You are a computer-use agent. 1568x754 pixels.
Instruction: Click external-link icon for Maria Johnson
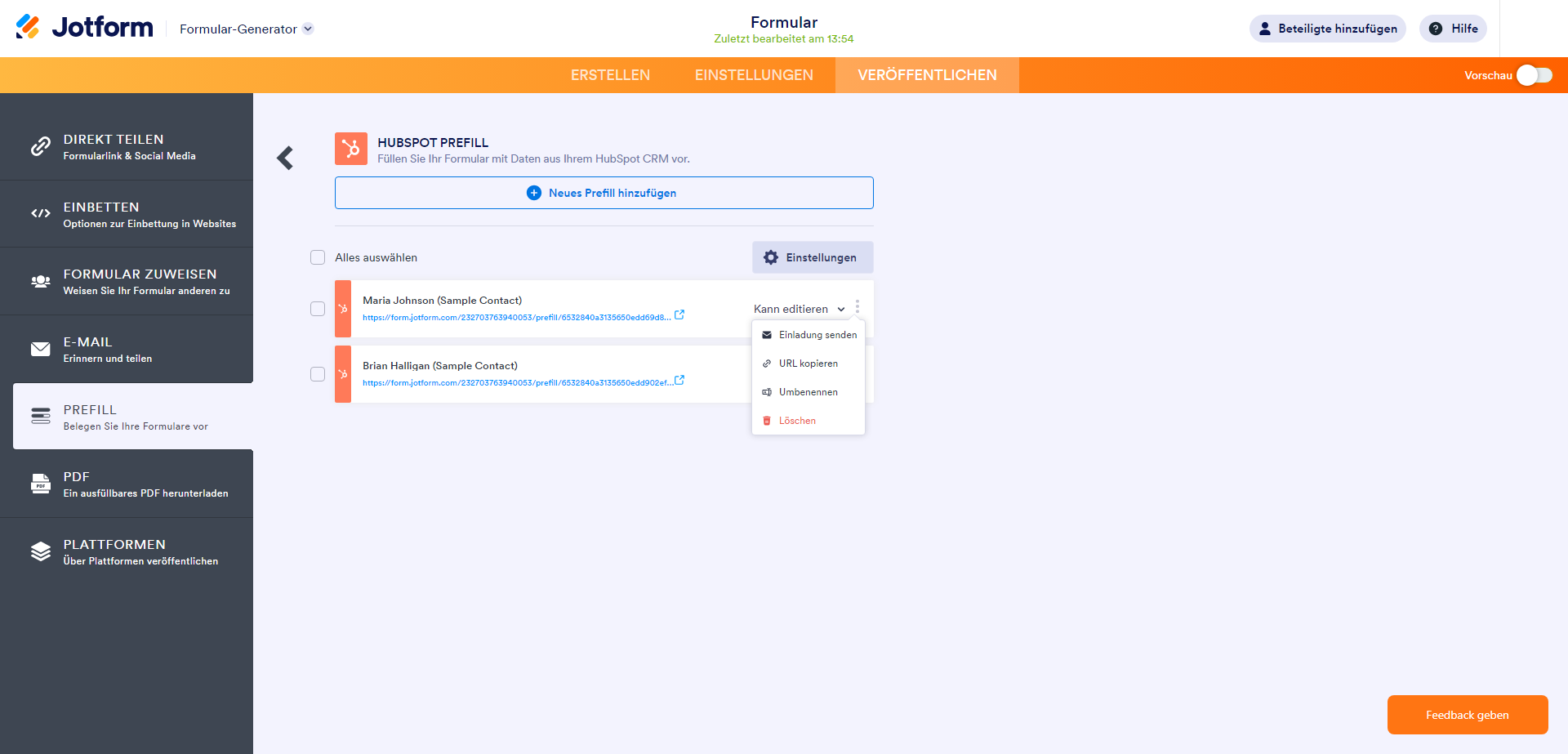pos(679,315)
